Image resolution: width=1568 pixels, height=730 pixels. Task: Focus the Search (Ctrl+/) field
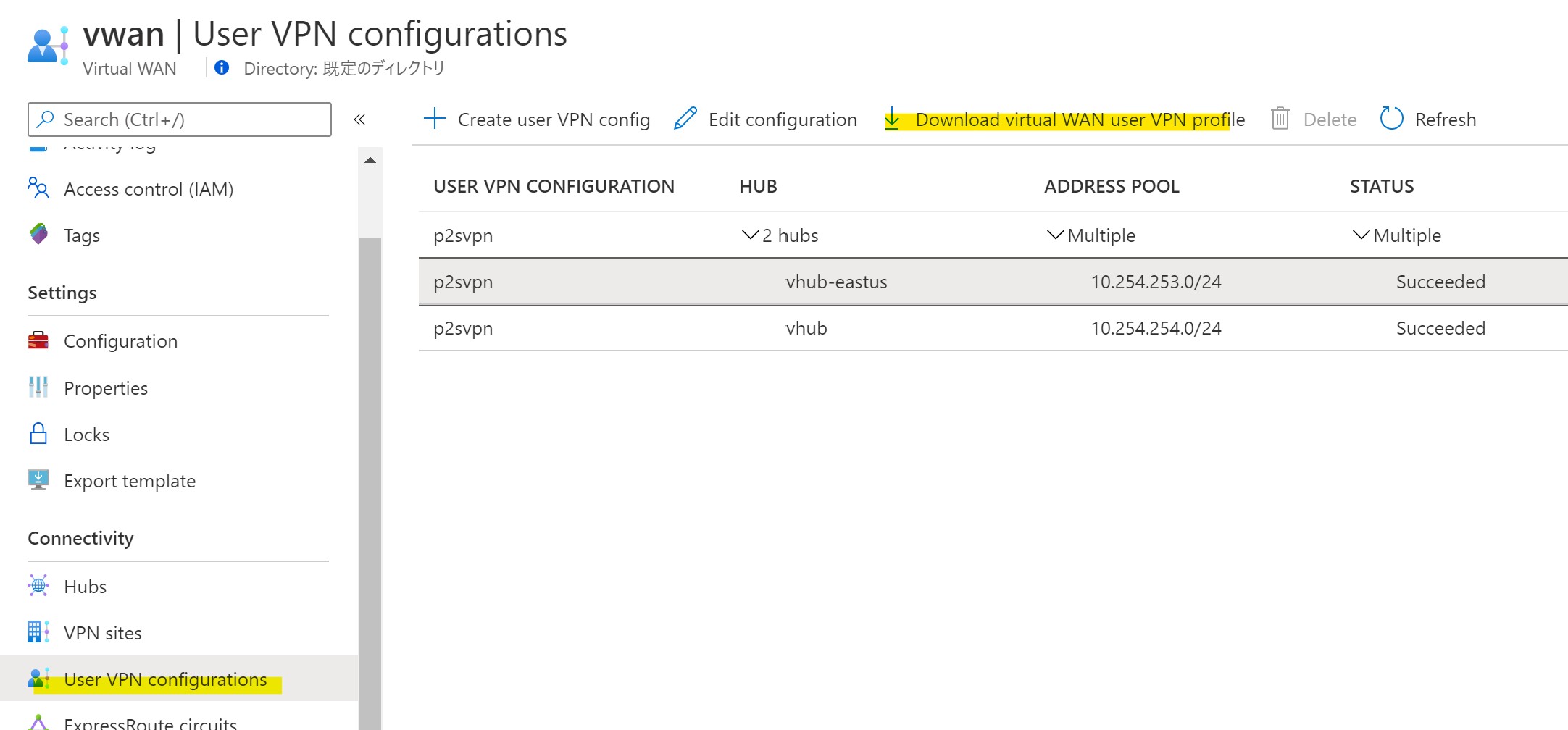[180, 119]
